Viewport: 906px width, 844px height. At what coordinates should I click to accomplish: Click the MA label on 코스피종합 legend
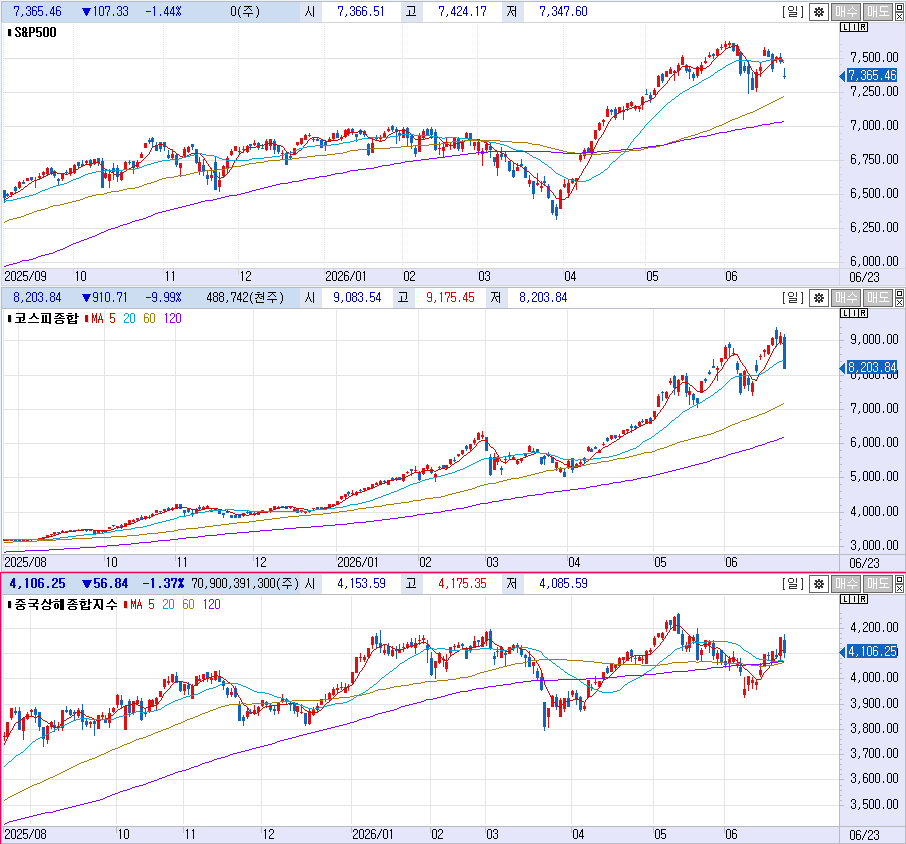click(97, 318)
